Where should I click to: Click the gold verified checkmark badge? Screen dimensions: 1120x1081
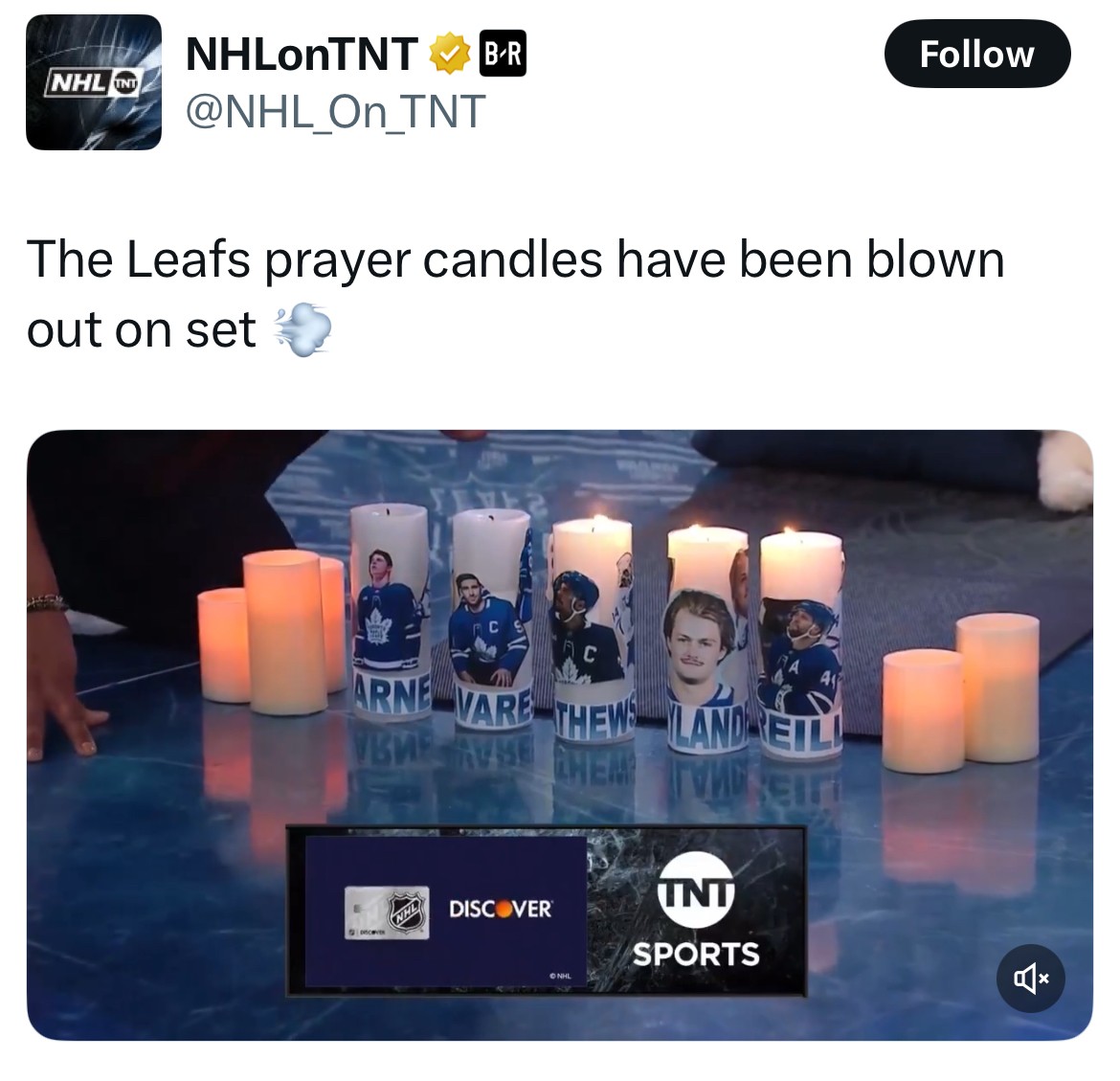pos(449,55)
